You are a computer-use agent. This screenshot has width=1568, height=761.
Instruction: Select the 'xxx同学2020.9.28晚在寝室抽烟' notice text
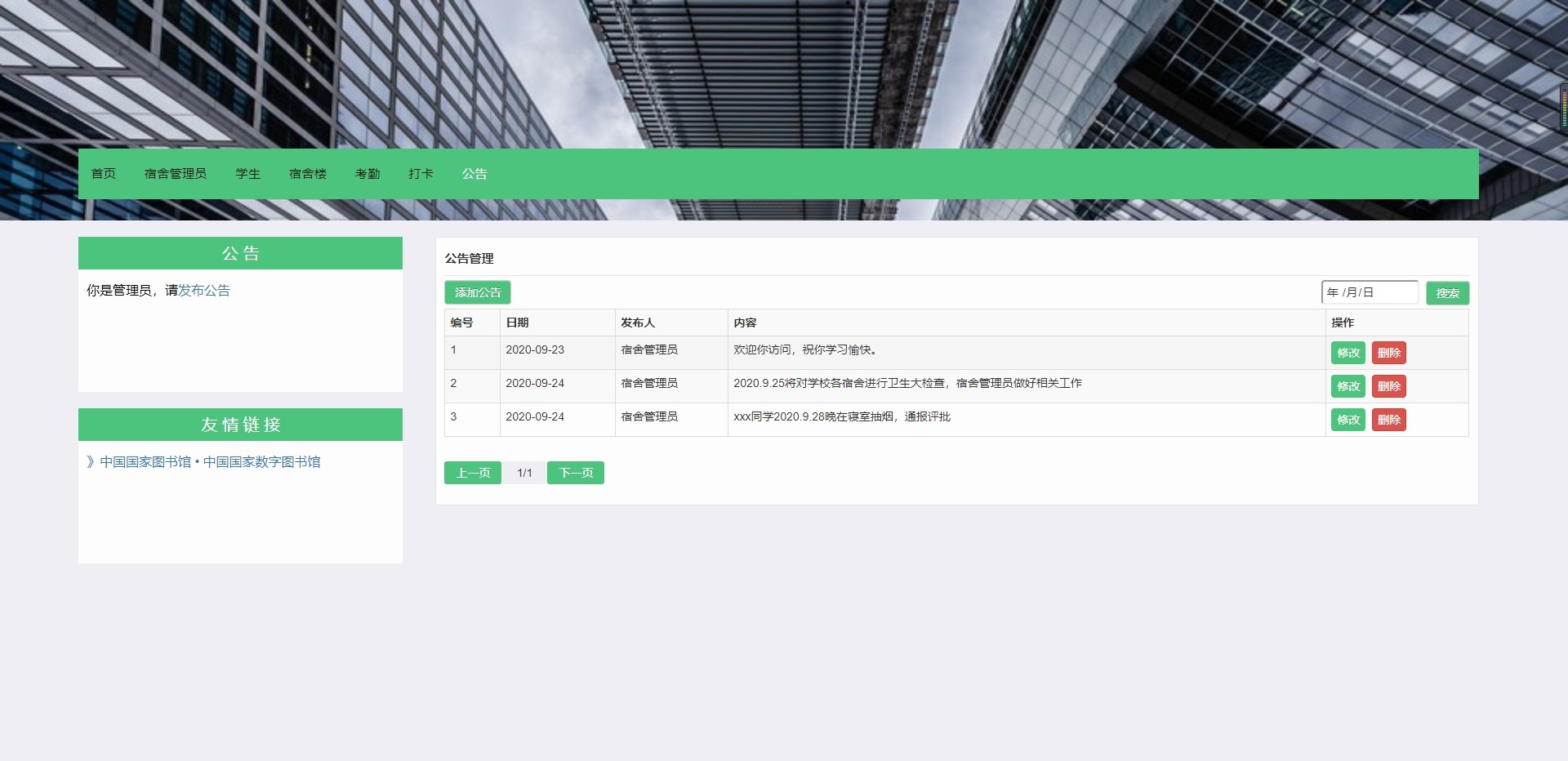point(842,416)
